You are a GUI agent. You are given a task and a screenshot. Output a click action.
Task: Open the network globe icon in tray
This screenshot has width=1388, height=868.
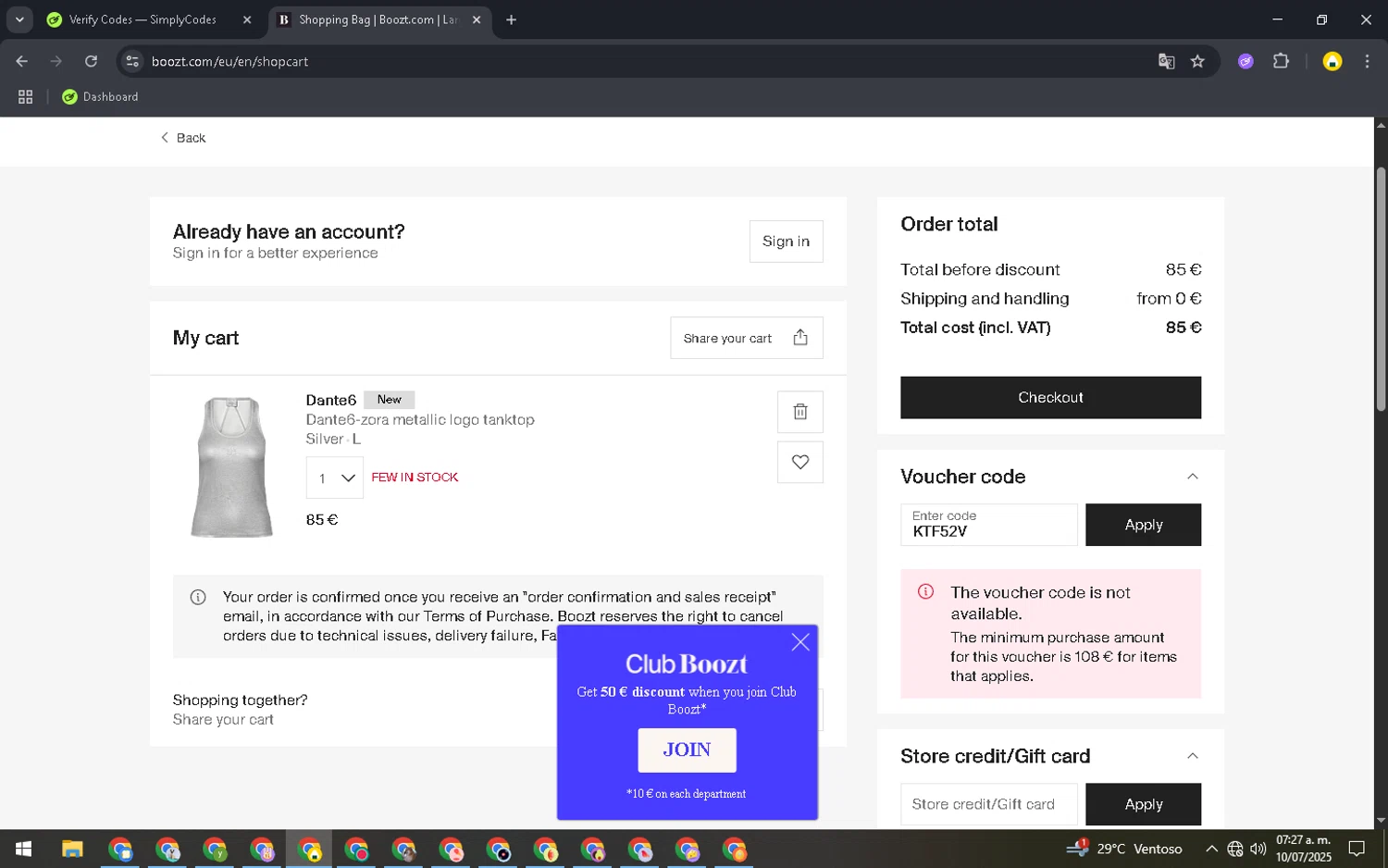click(1234, 849)
